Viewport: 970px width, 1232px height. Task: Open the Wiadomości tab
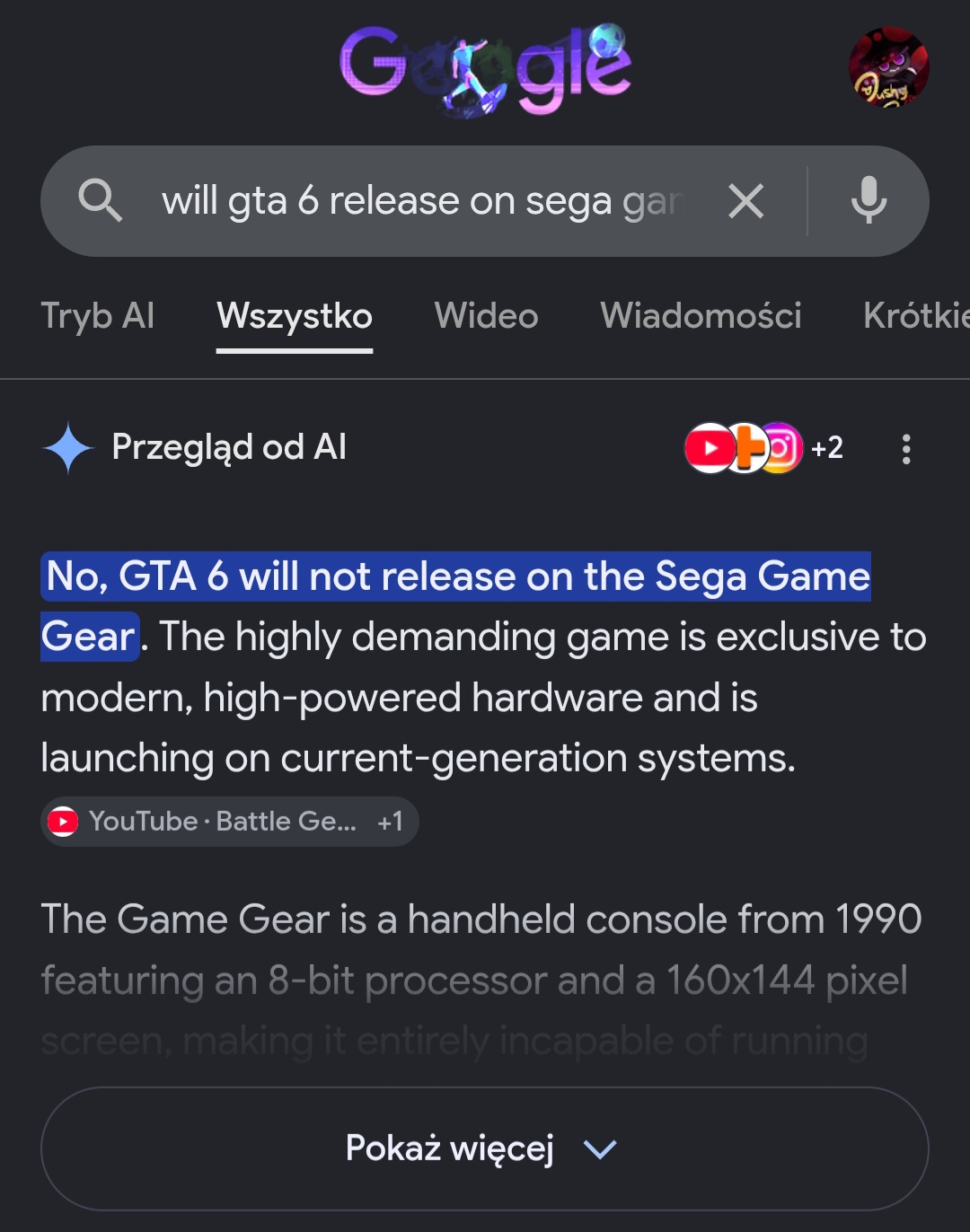[701, 316]
